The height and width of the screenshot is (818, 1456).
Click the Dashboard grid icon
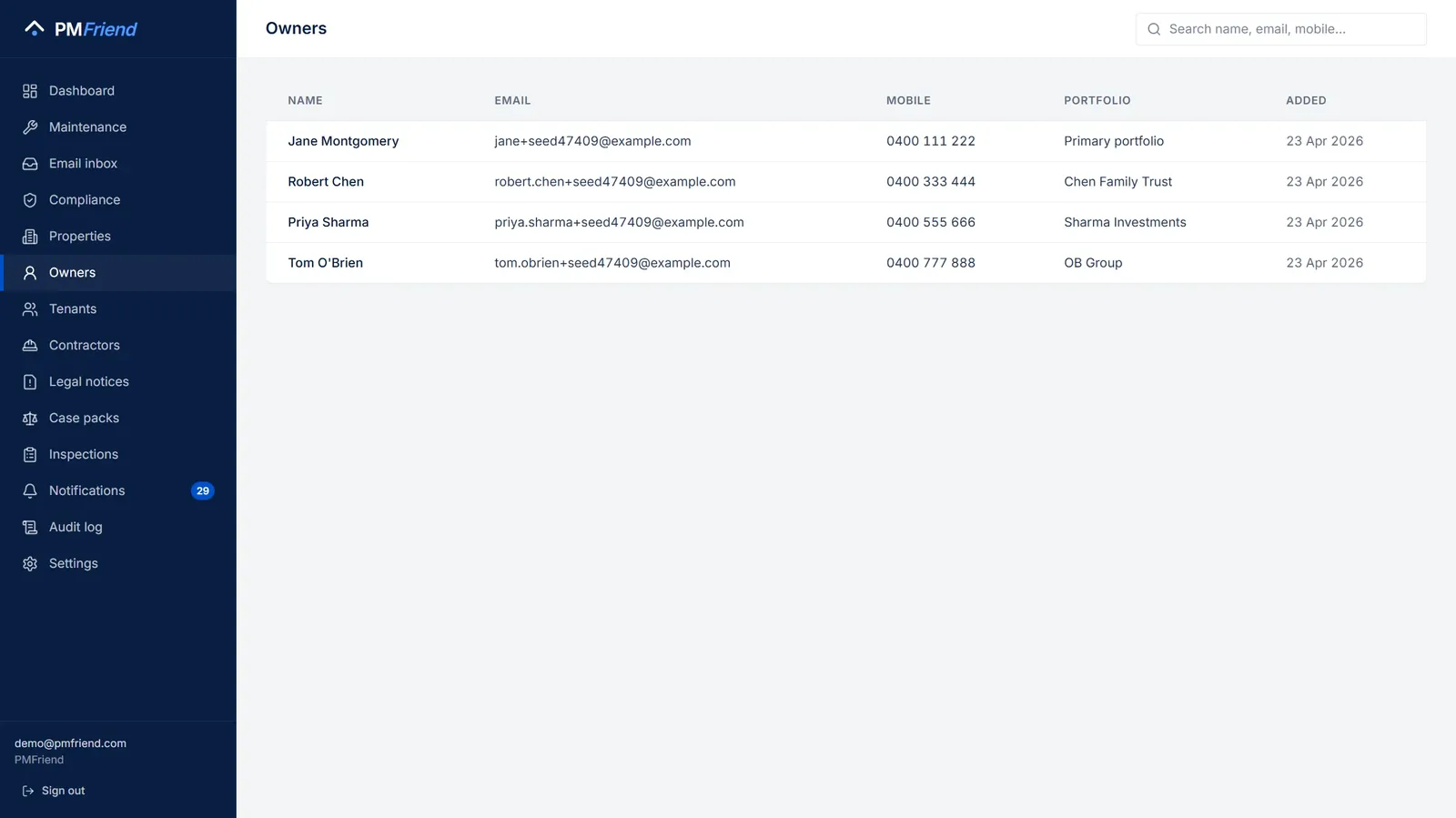30,91
